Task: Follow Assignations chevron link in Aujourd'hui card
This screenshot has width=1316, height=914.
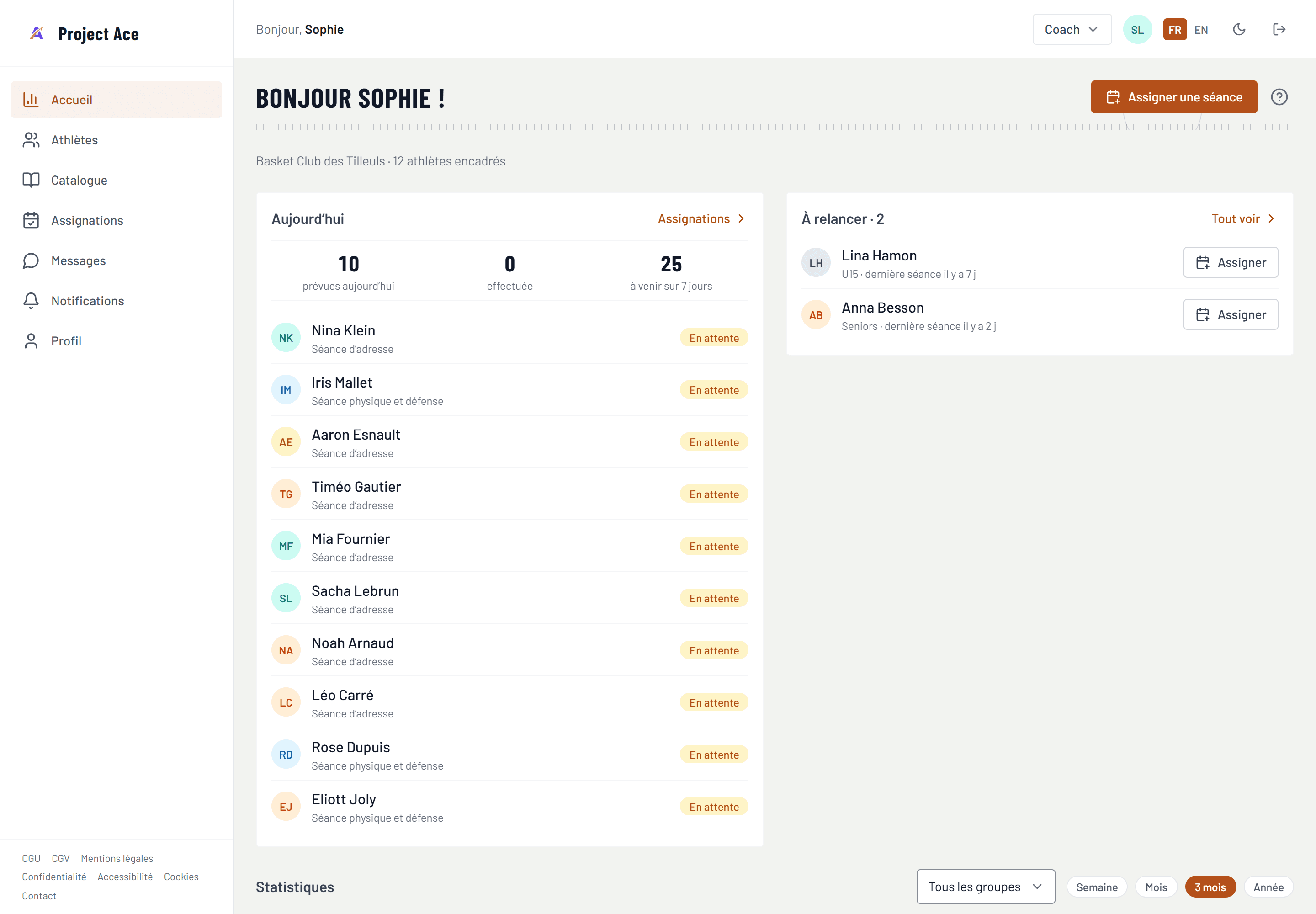Action: pos(701,219)
